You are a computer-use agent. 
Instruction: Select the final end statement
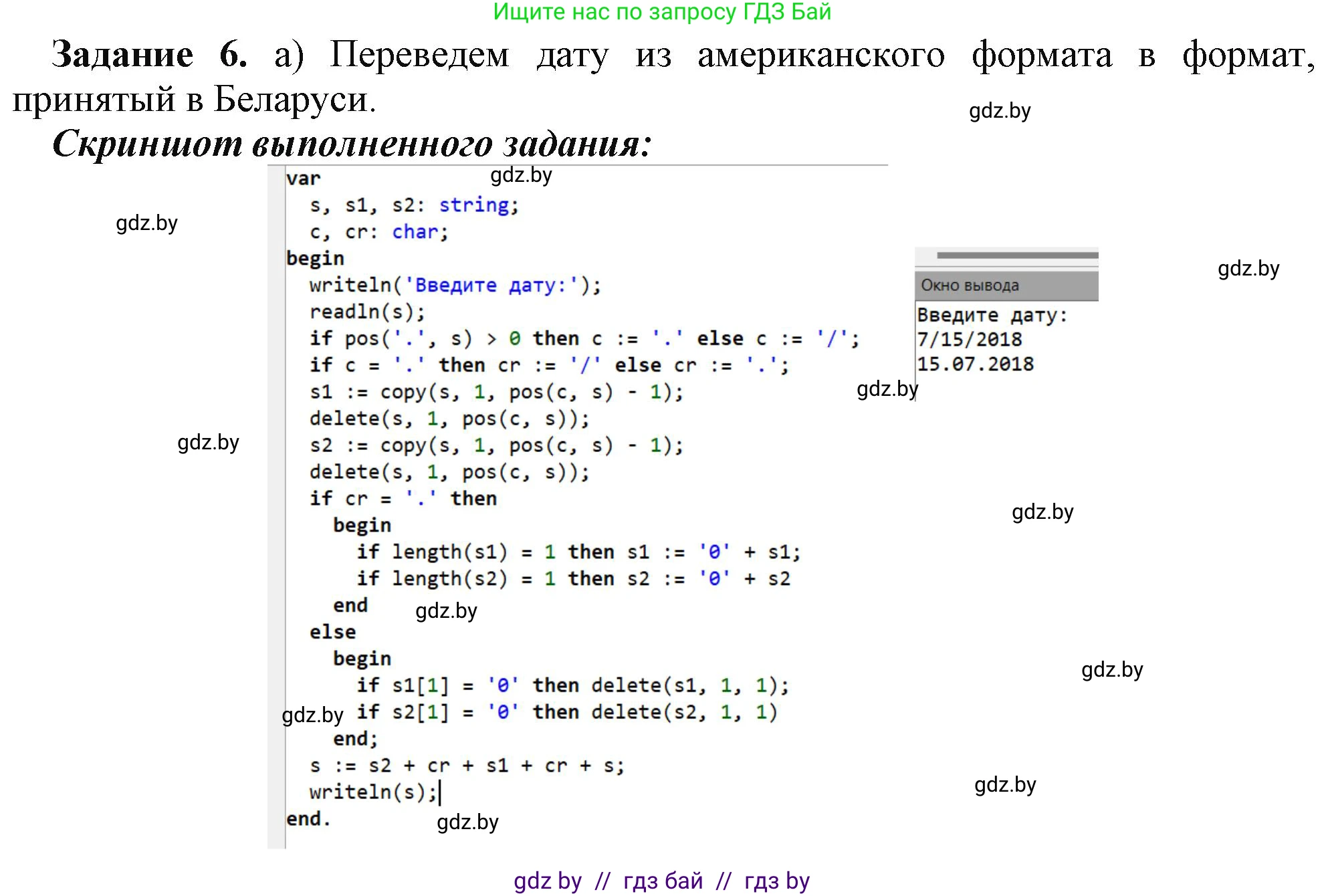308,820
